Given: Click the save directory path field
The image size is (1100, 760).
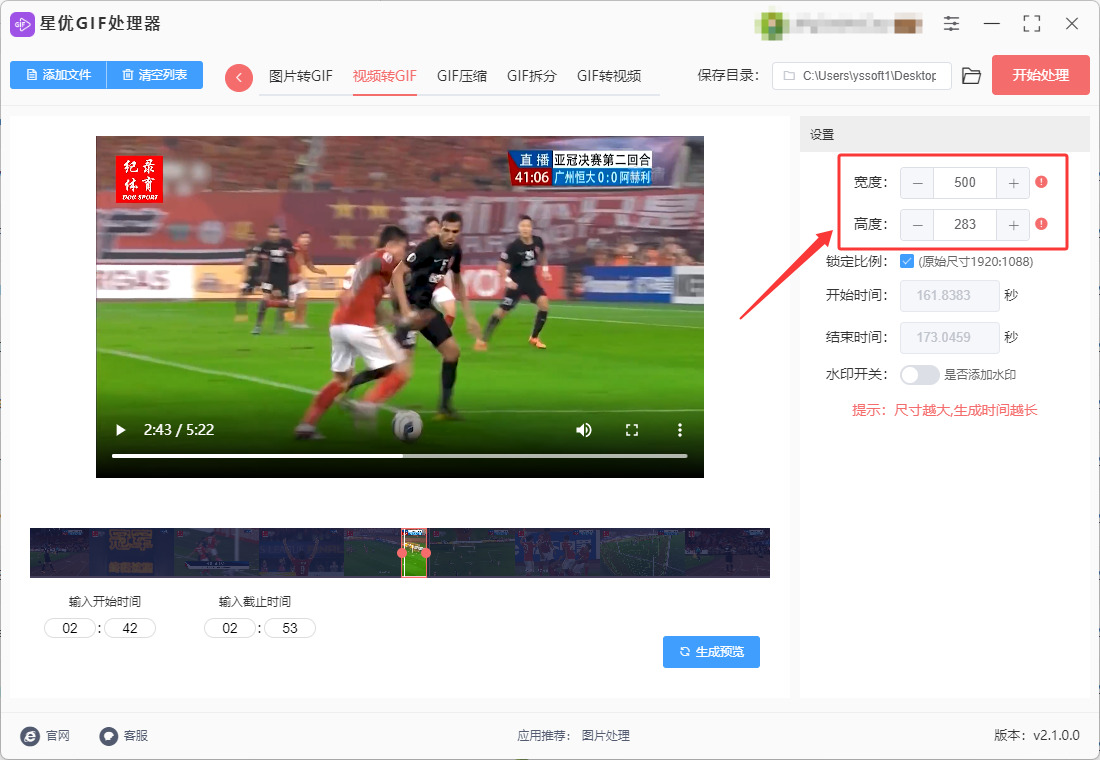Looking at the screenshot, I should [861, 76].
